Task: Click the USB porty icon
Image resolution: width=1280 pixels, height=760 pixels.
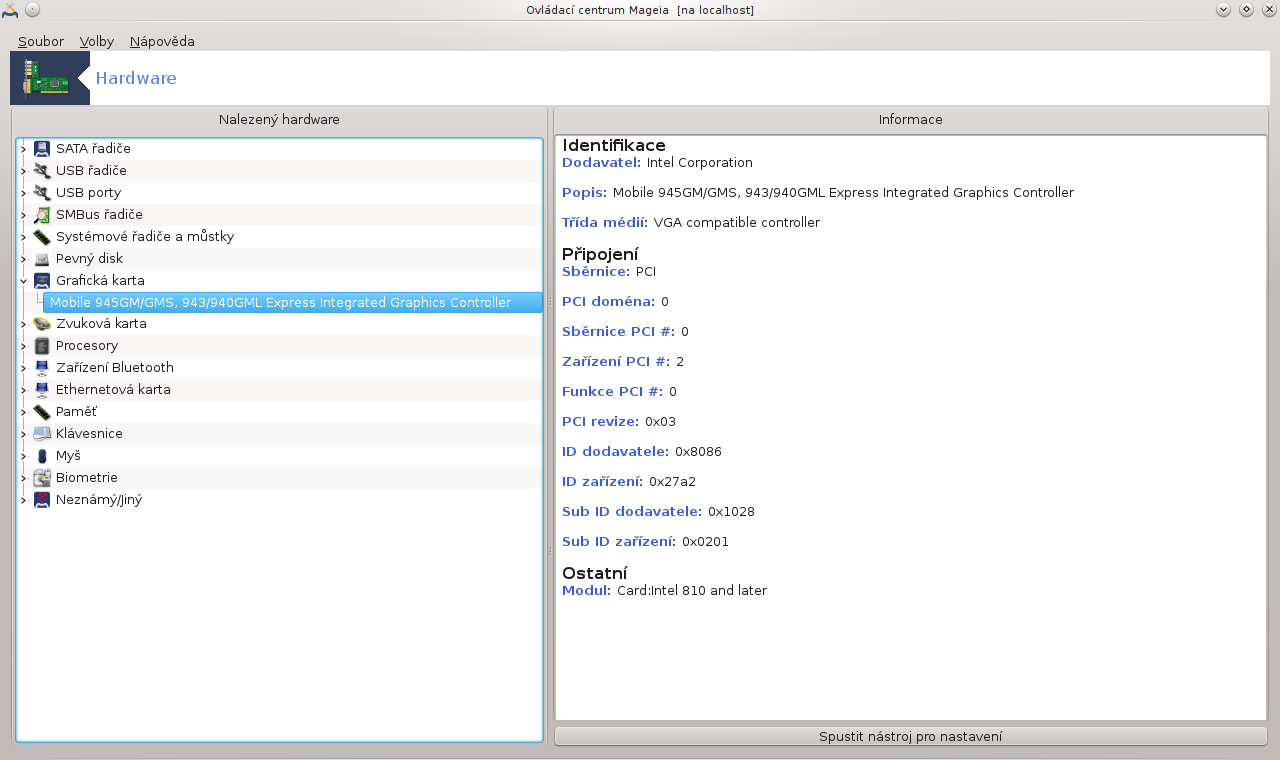Action: 41,193
